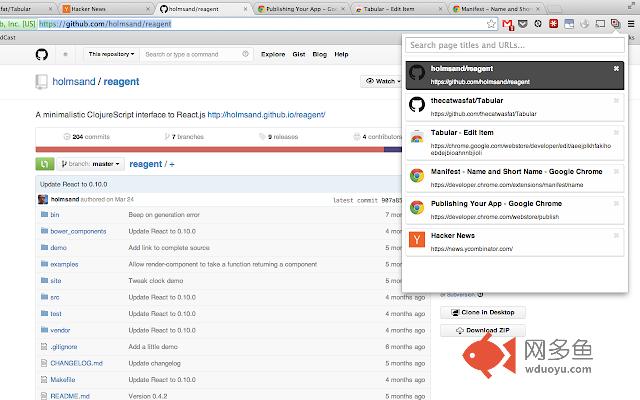Viewport: 640px width, 400px height.
Task: Open the notifications dot icon in GitHub header
Action: coord(65,54)
